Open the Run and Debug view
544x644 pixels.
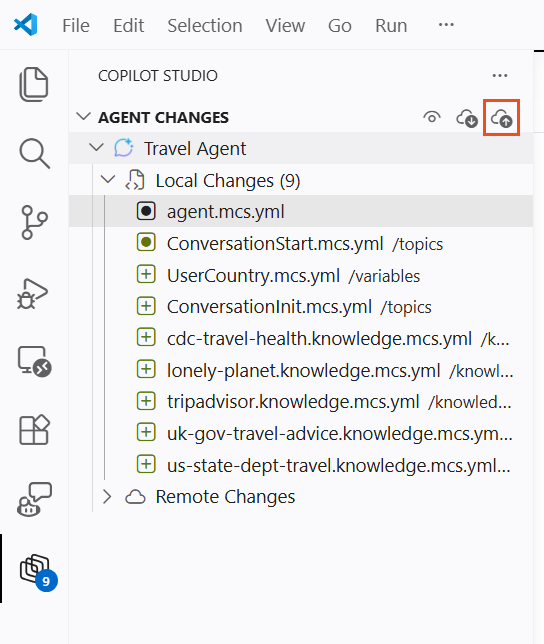coord(33,293)
